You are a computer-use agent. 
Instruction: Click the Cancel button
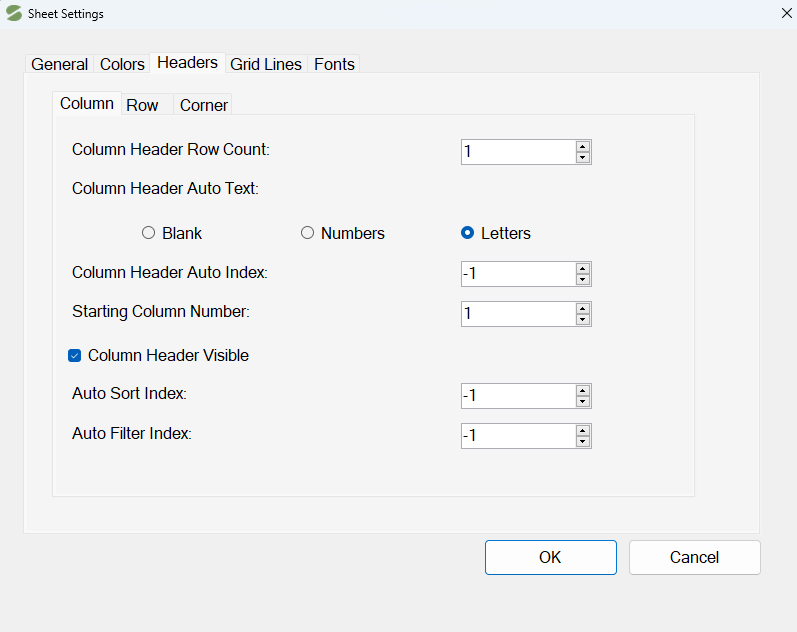(694, 557)
